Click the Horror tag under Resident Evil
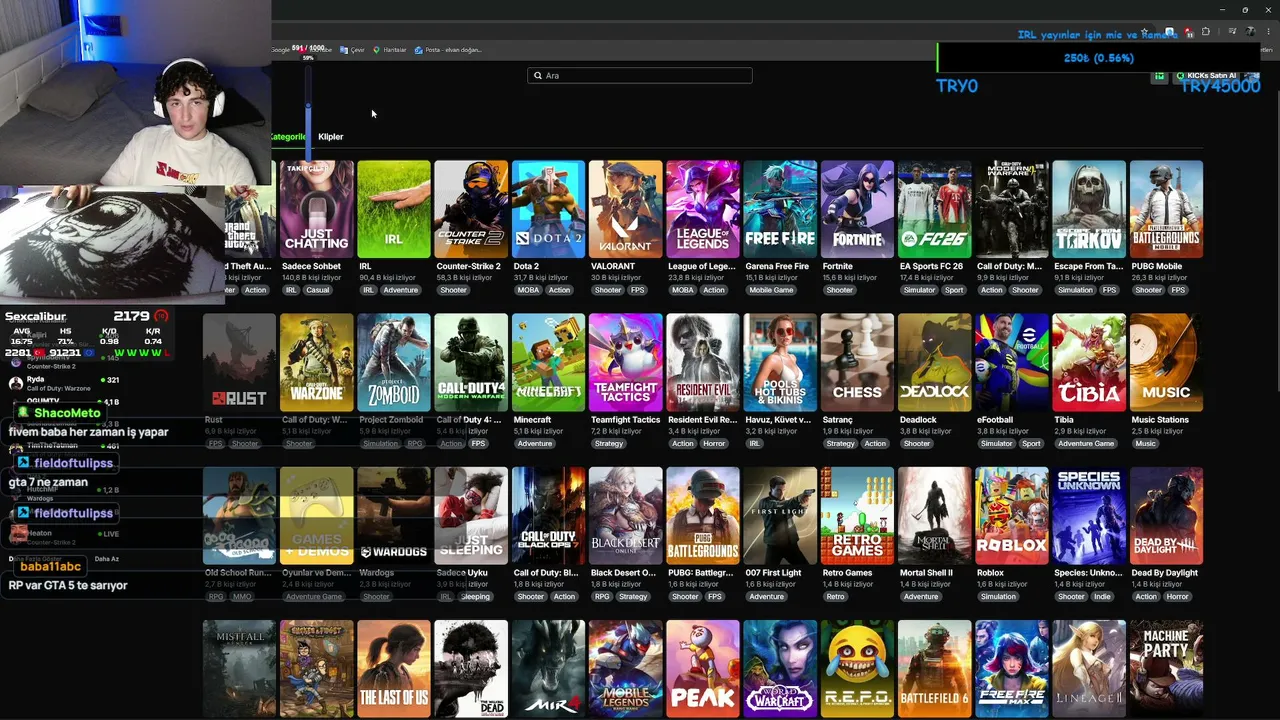The height and width of the screenshot is (720, 1280). 714,443
